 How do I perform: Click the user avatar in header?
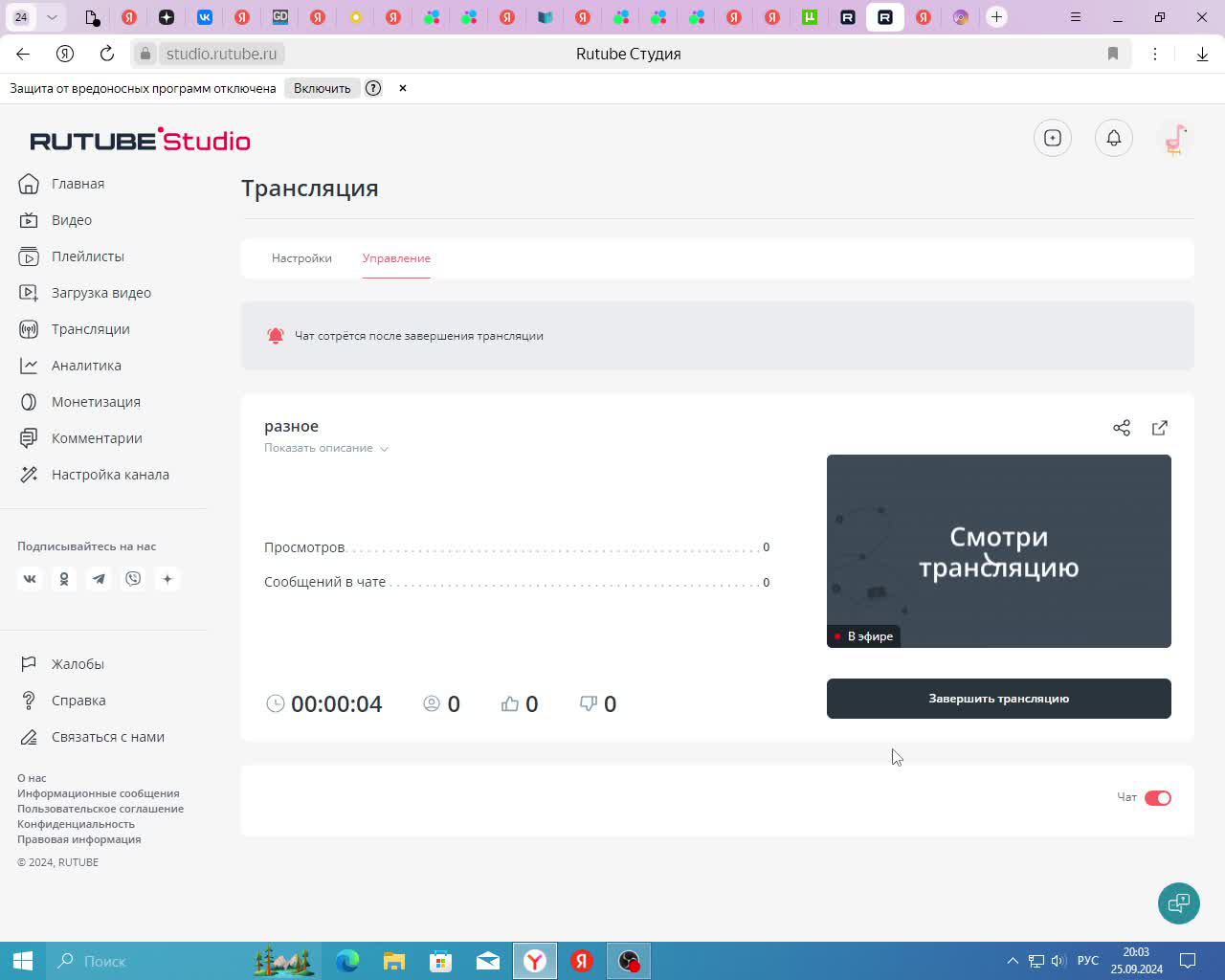(1175, 138)
